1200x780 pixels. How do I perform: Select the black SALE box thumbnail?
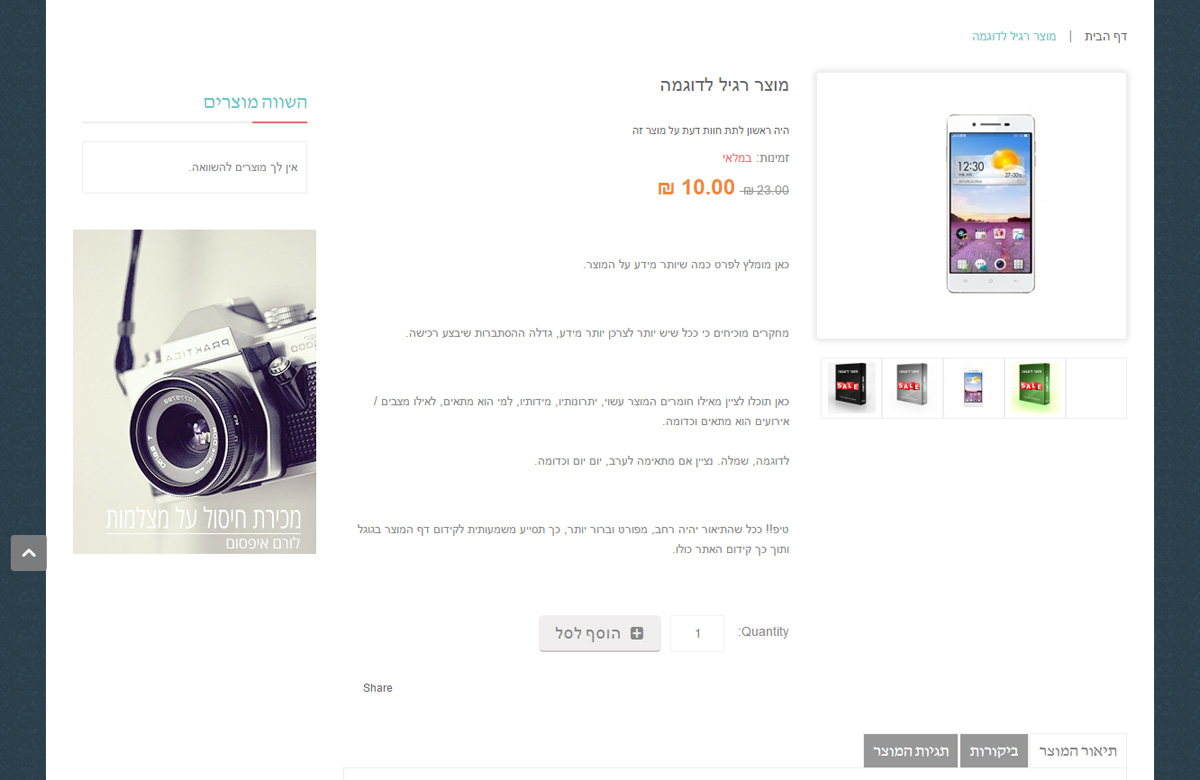[851, 388]
